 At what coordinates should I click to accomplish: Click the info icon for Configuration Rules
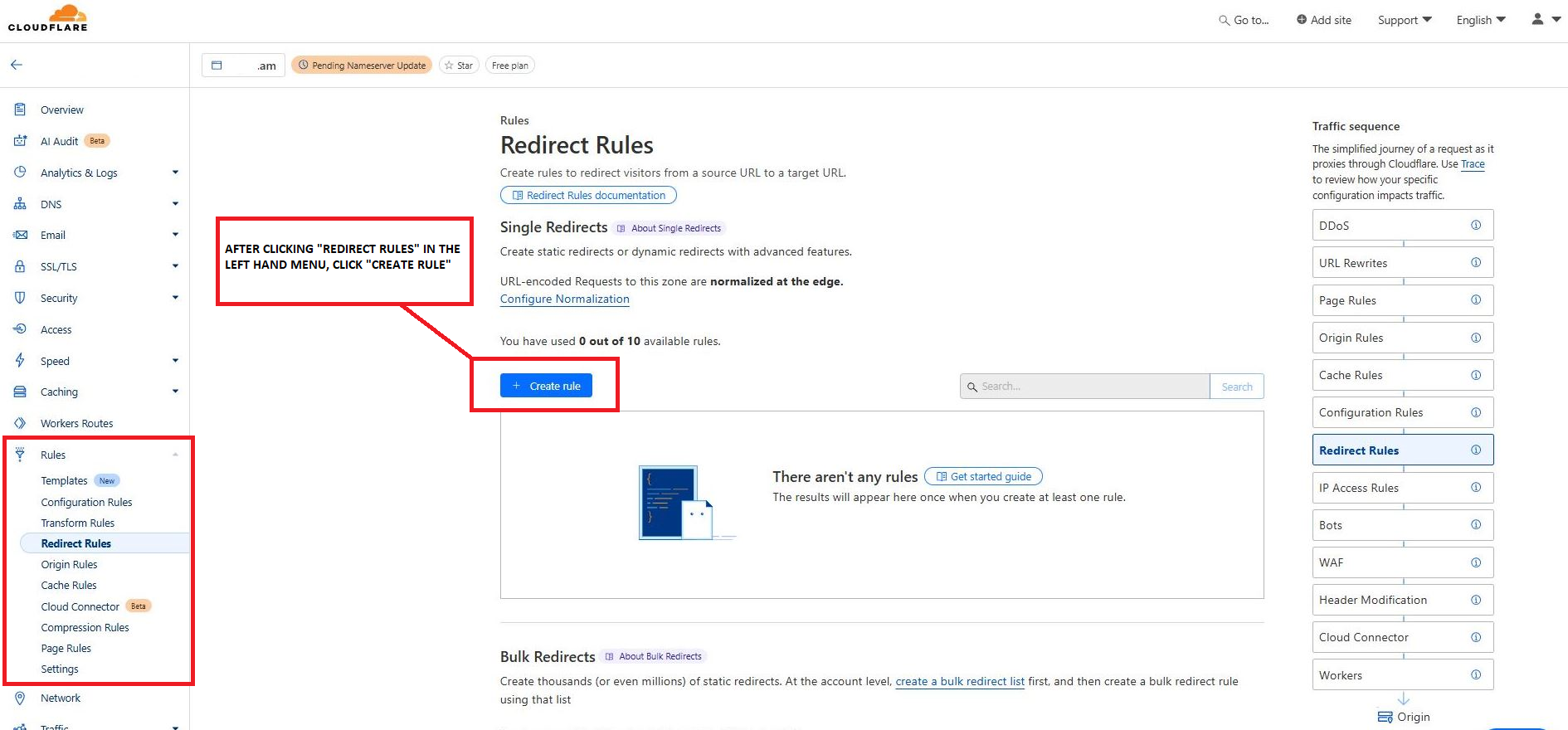click(x=1476, y=412)
